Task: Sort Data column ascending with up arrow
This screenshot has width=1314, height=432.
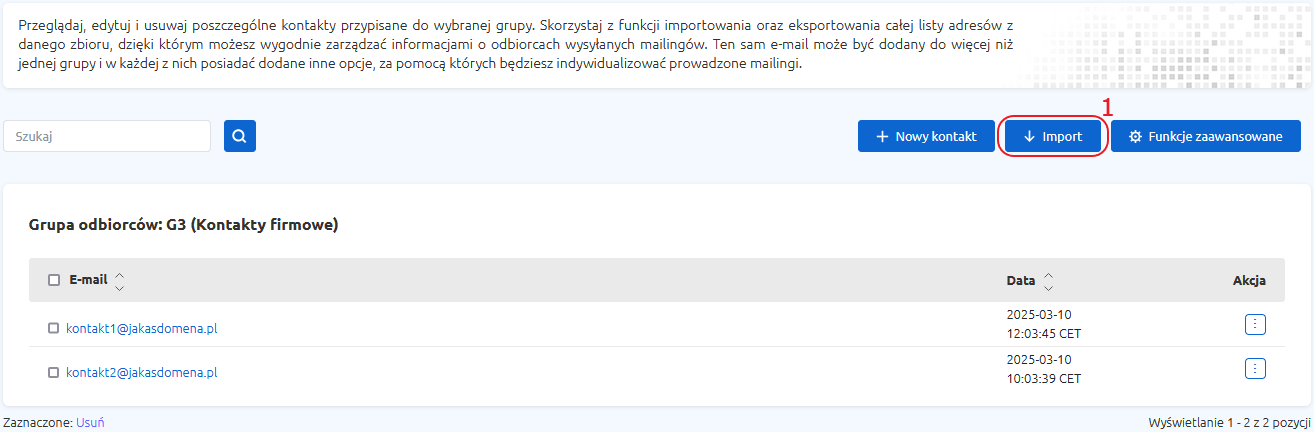Action: pyautogui.click(x=1049, y=275)
